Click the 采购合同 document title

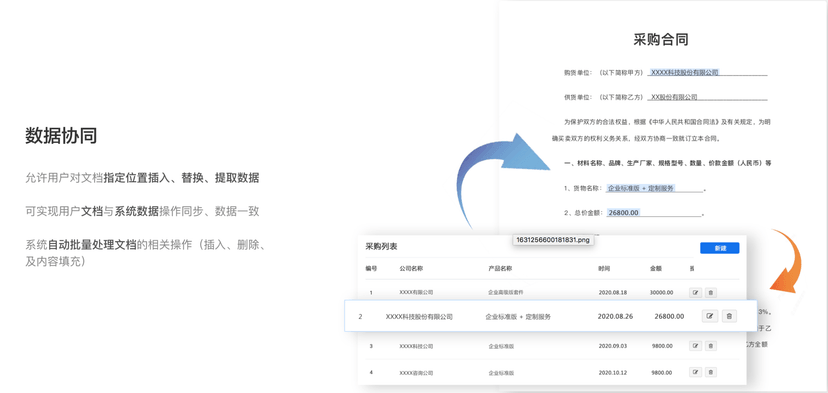click(661, 40)
